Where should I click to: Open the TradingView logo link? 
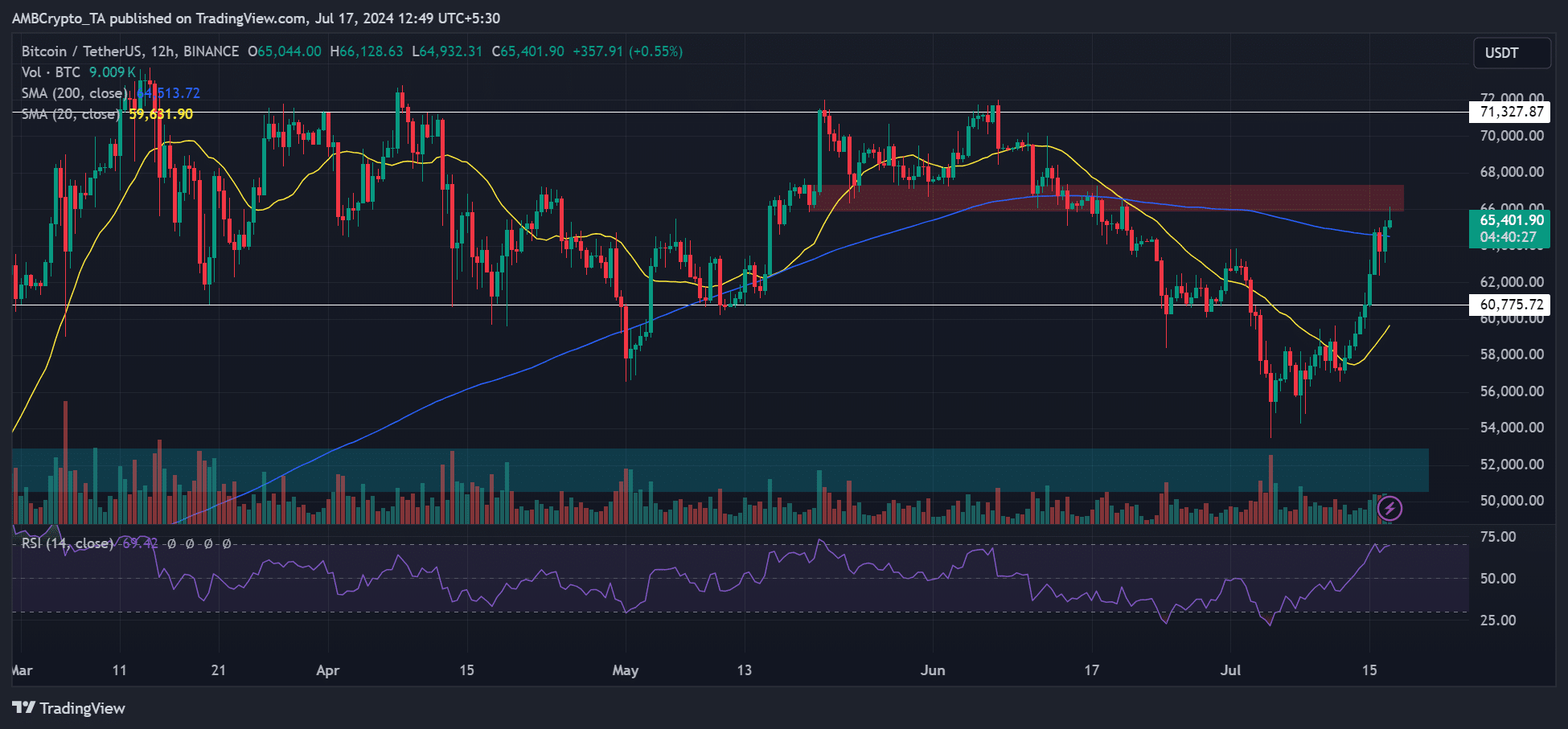69,708
